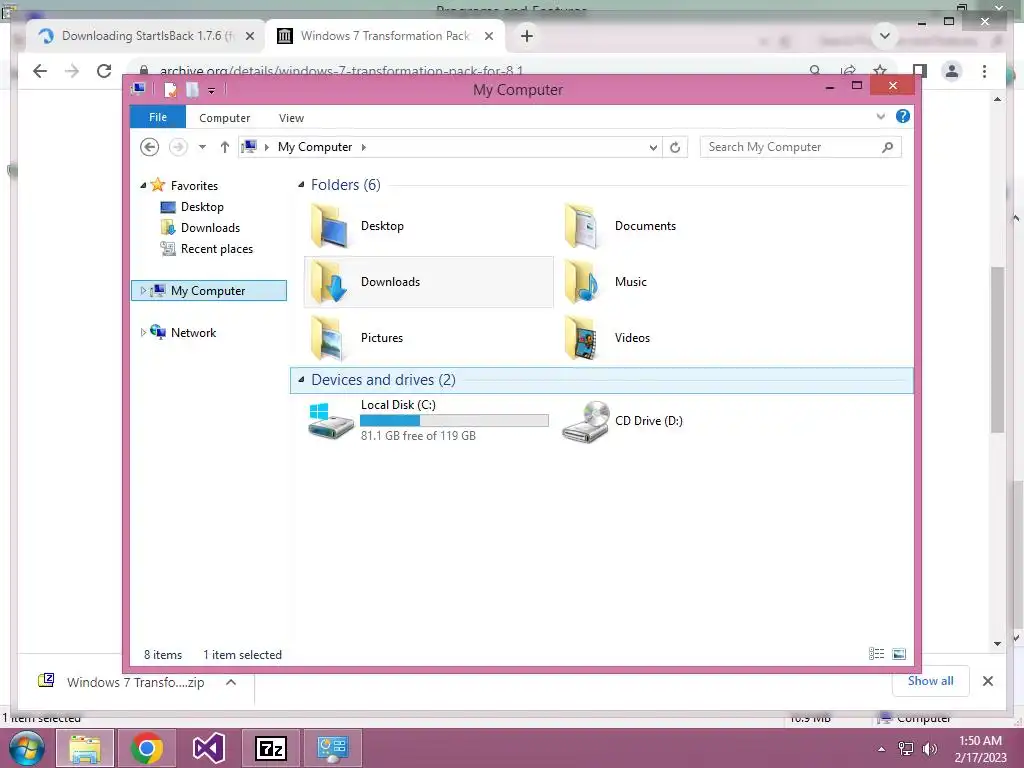
Task: Open the Desktop folder in Folders group
Action: click(357, 226)
